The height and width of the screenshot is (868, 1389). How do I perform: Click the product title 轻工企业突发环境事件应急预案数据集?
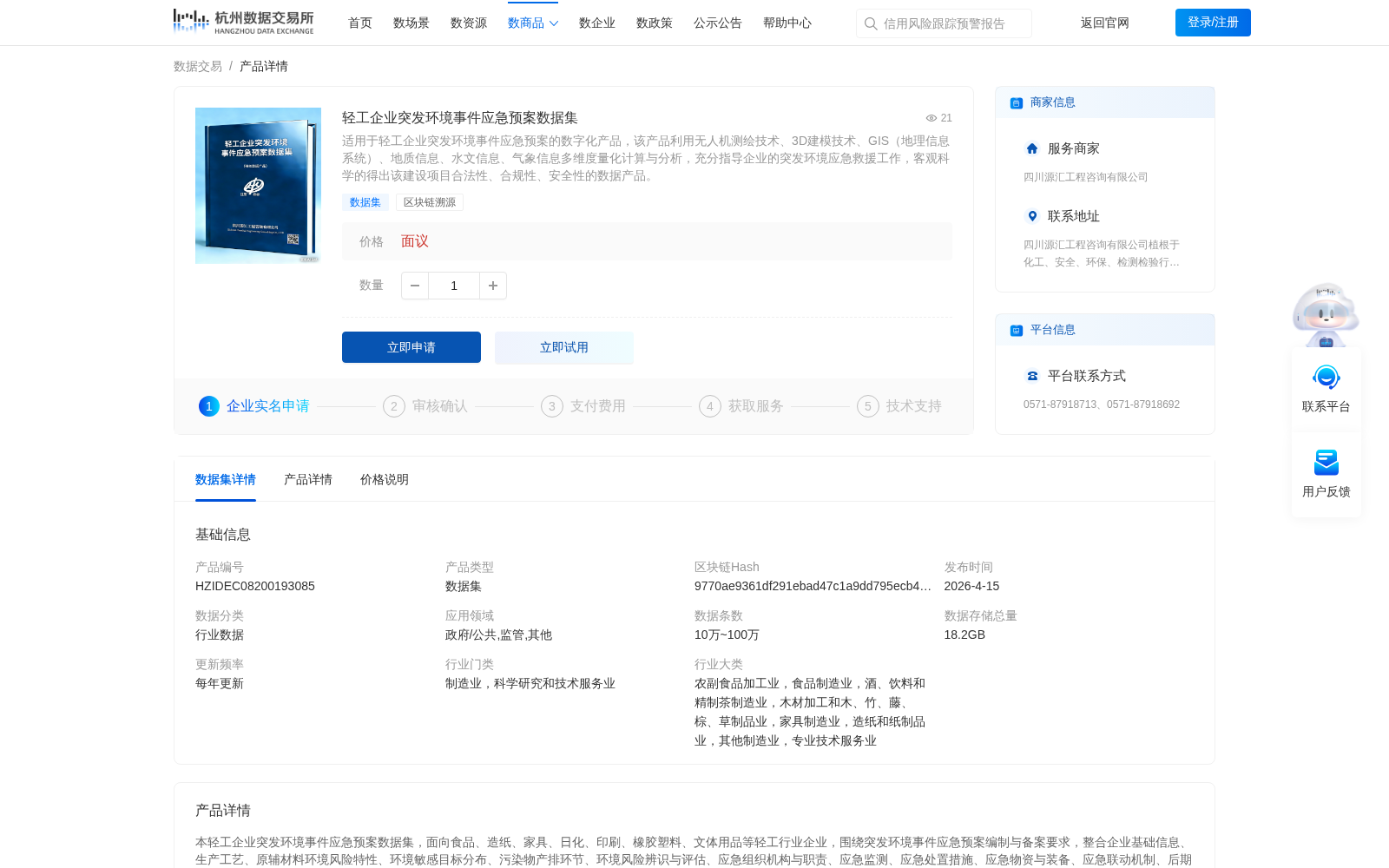[x=460, y=118]
